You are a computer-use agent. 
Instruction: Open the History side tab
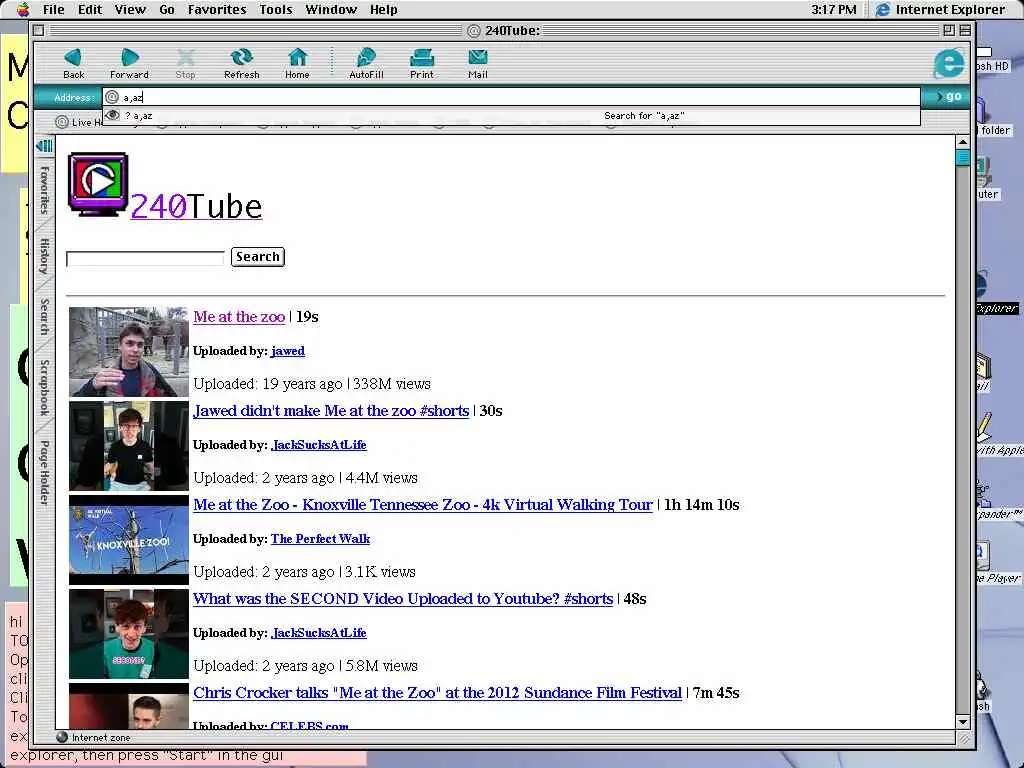click(44, 256)
